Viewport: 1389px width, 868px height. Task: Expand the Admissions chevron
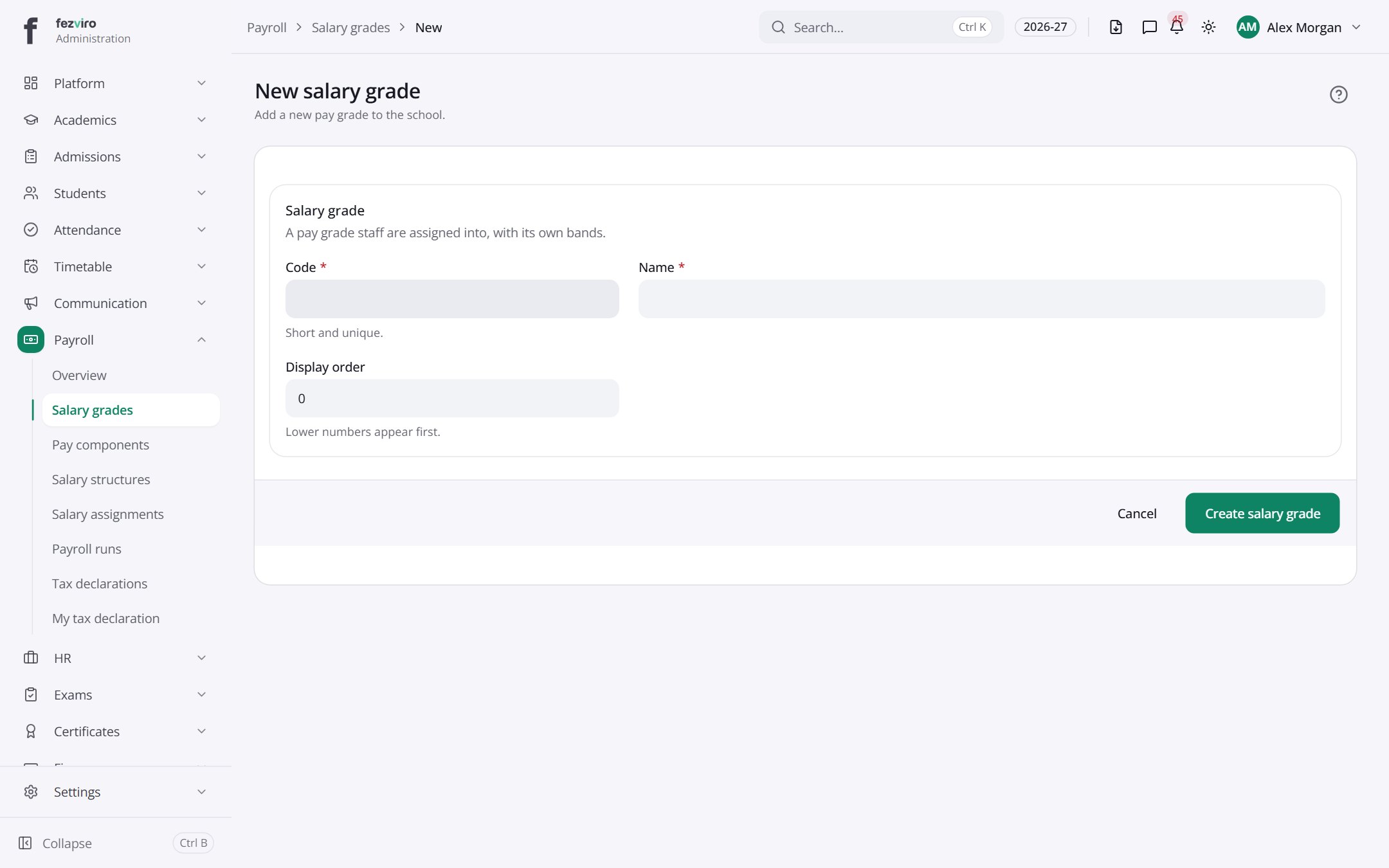(201, 156)
